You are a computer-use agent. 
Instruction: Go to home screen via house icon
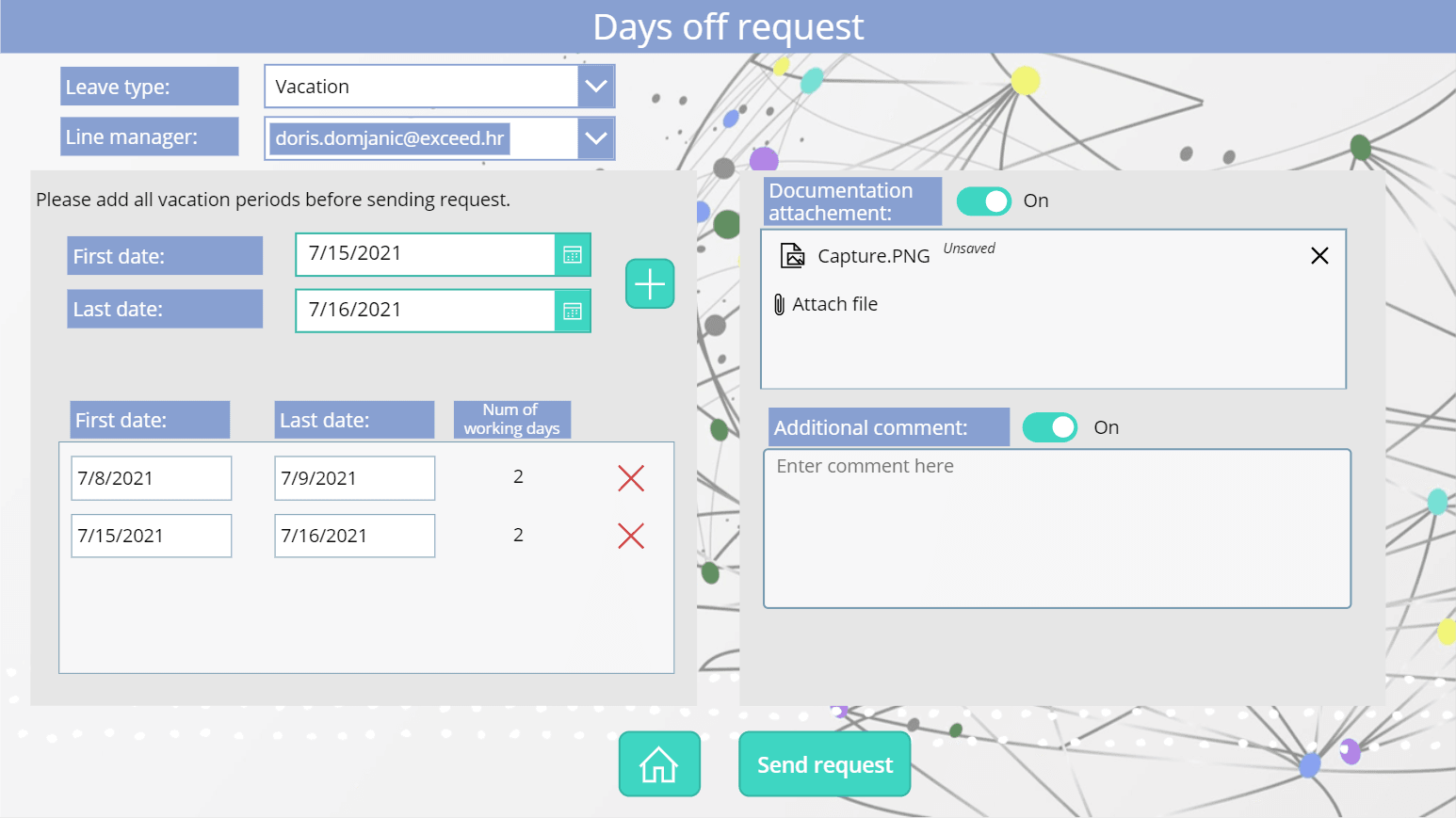(x=659, y=764)
